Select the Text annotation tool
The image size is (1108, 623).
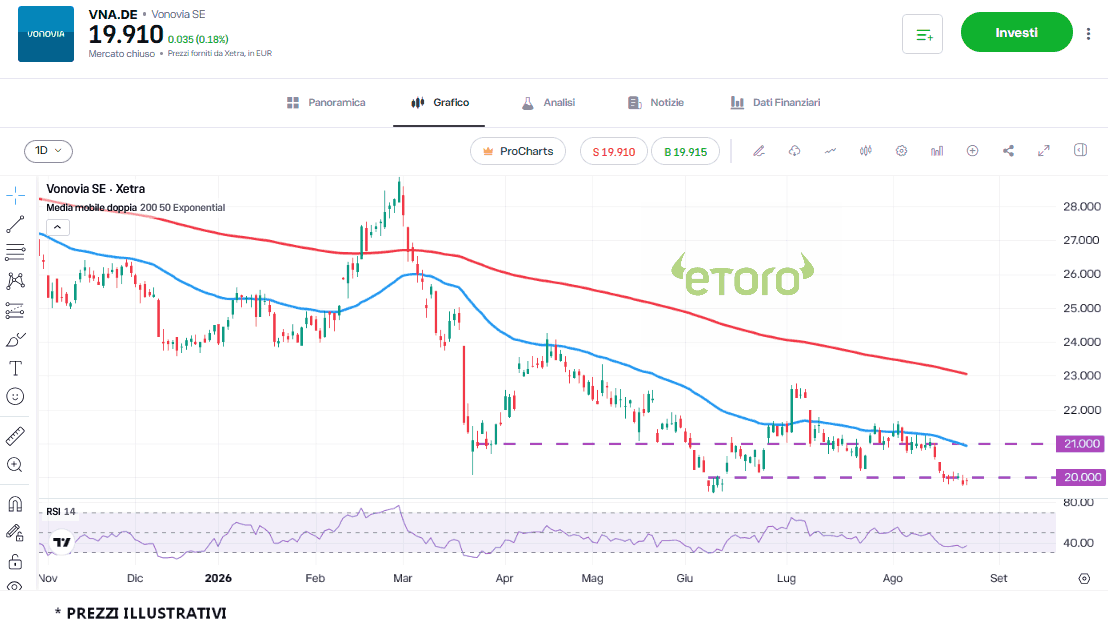coord(16,368)
